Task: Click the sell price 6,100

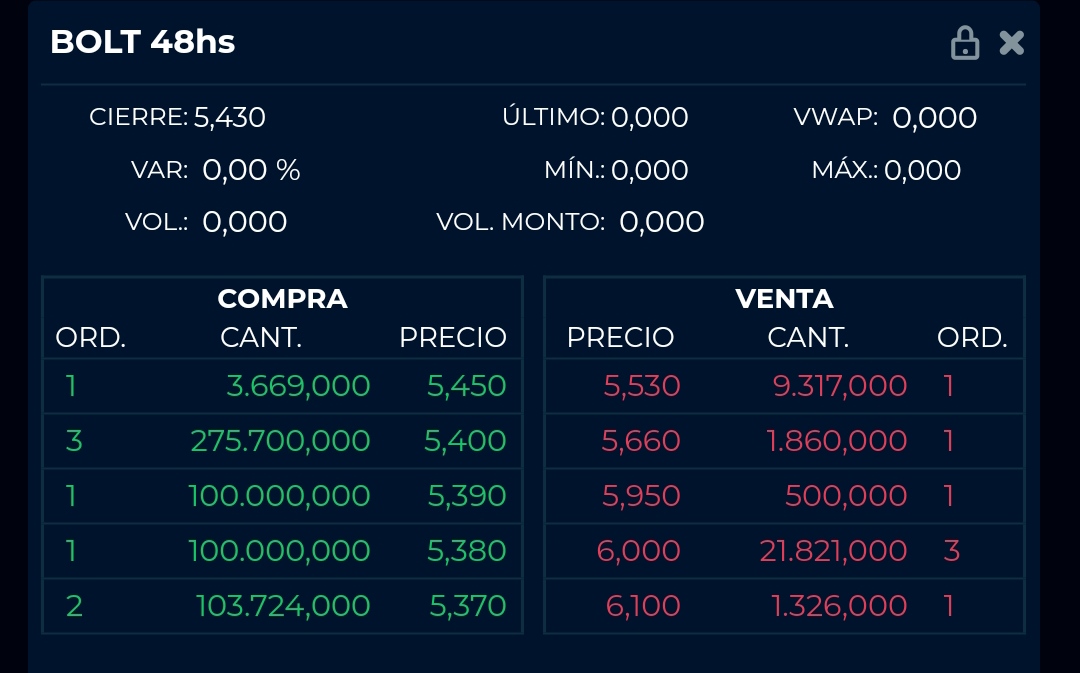Action: tap(643, 606)
